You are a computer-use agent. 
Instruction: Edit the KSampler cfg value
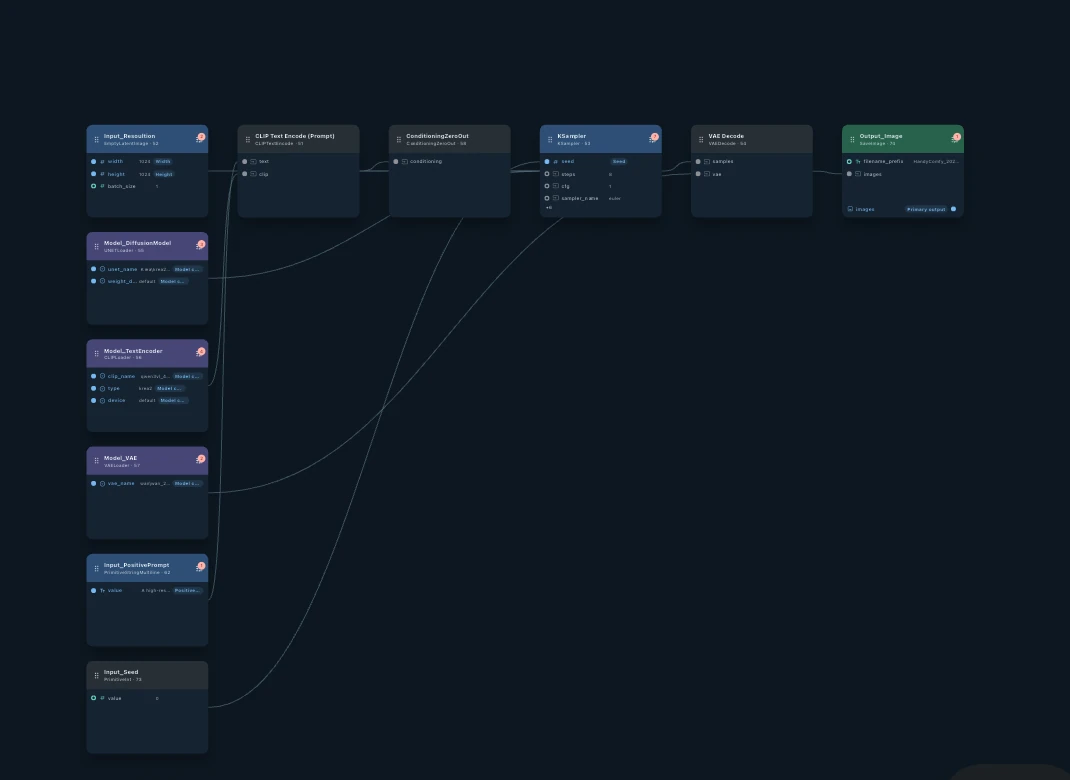610,186
